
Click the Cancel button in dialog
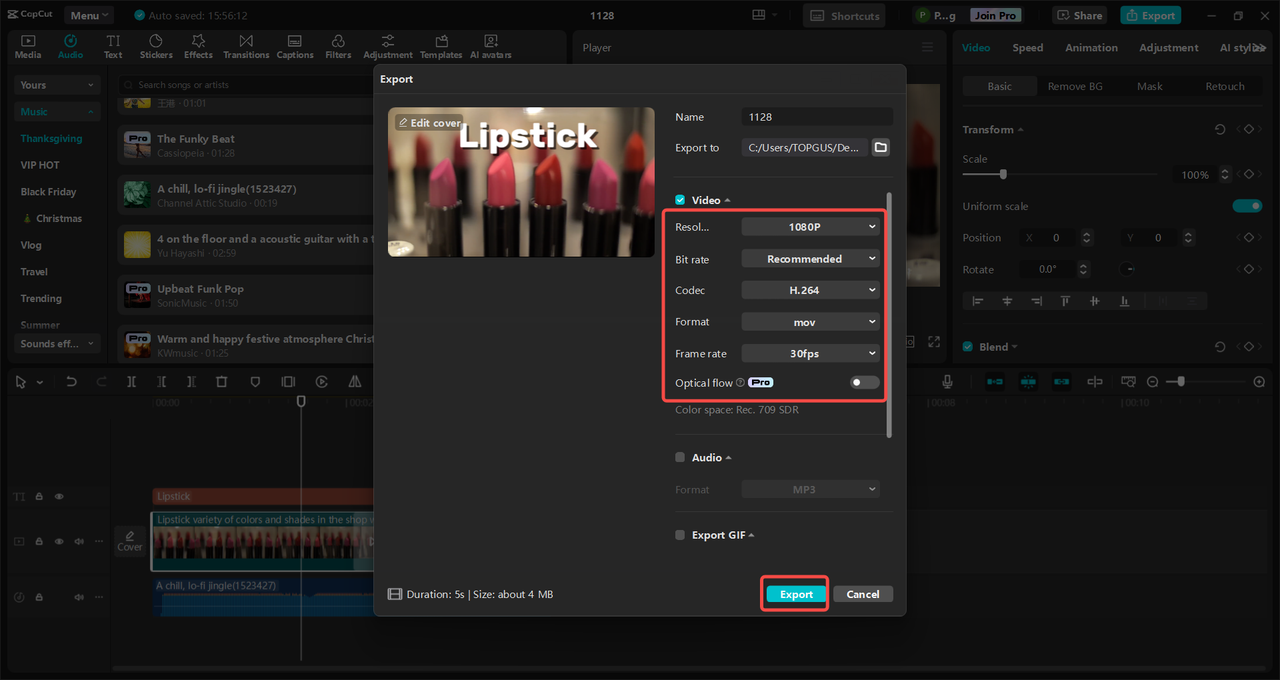[863, 594]
